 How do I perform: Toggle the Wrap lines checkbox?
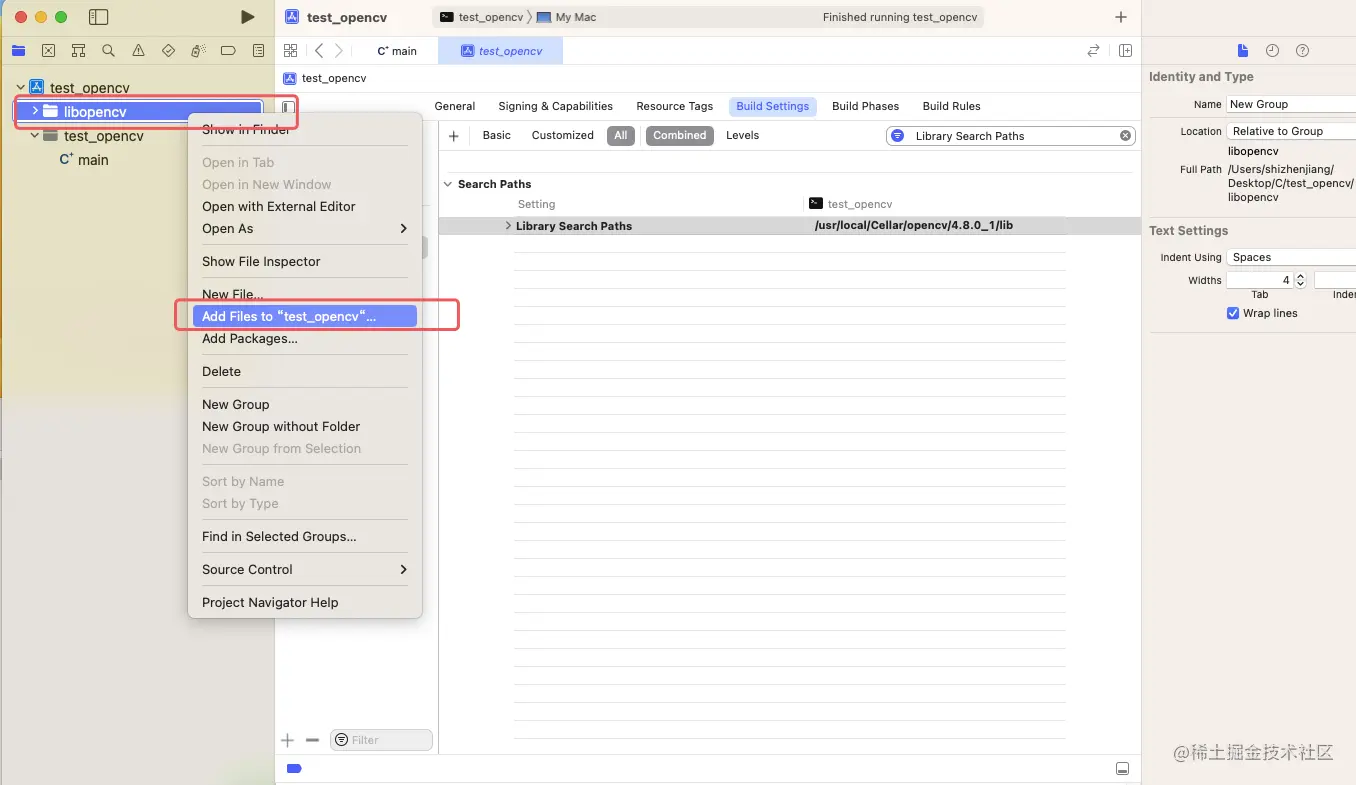point(1233,313)
